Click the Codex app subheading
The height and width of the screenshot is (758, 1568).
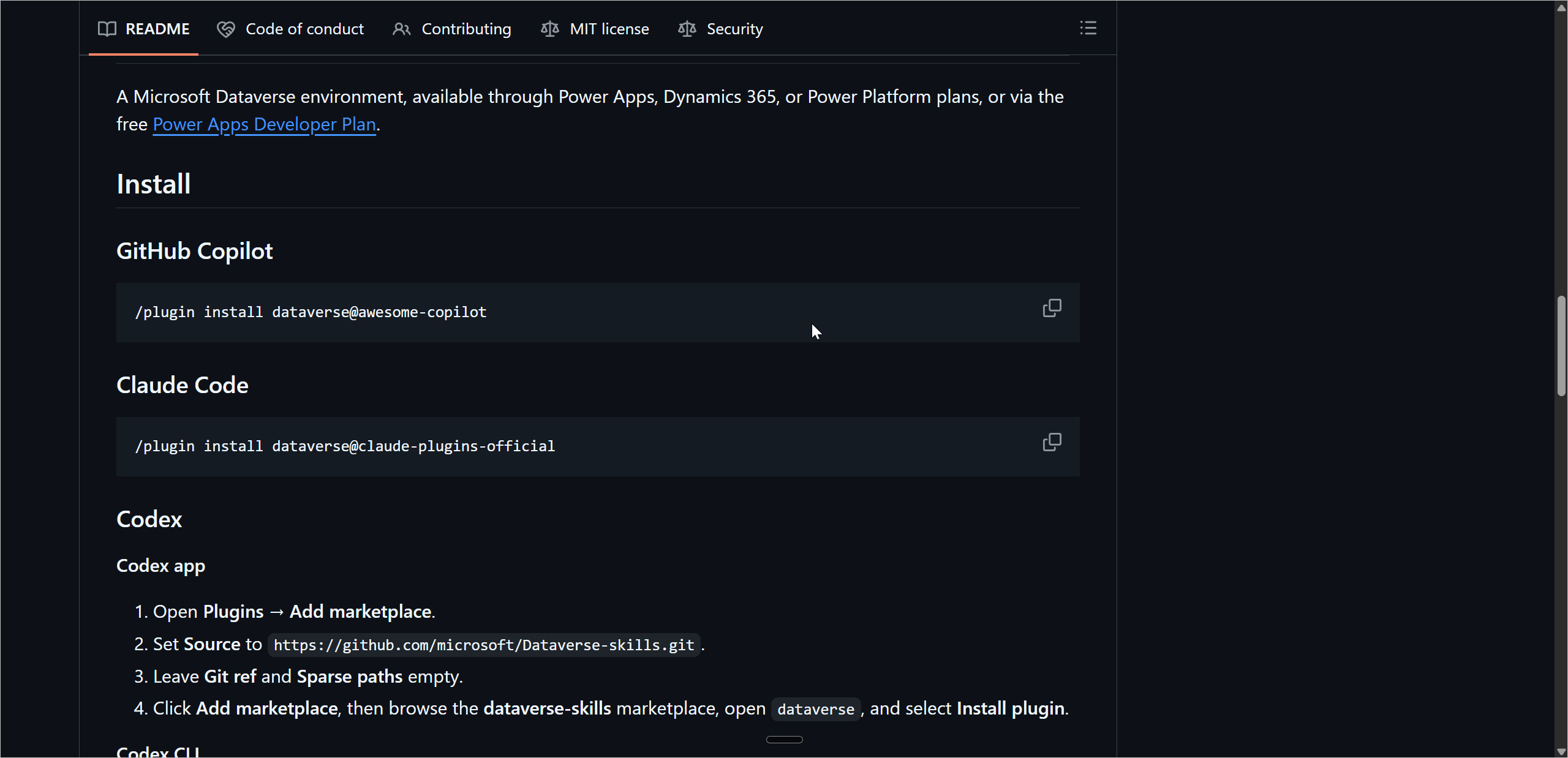click(x=161, y=566)
